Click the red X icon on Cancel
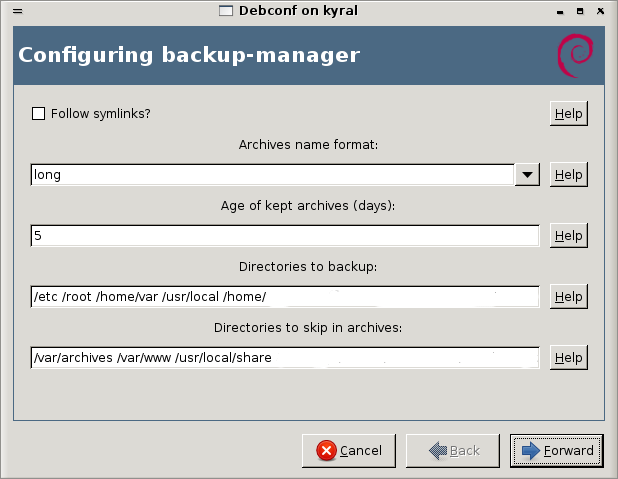 [x=326, y=451]
